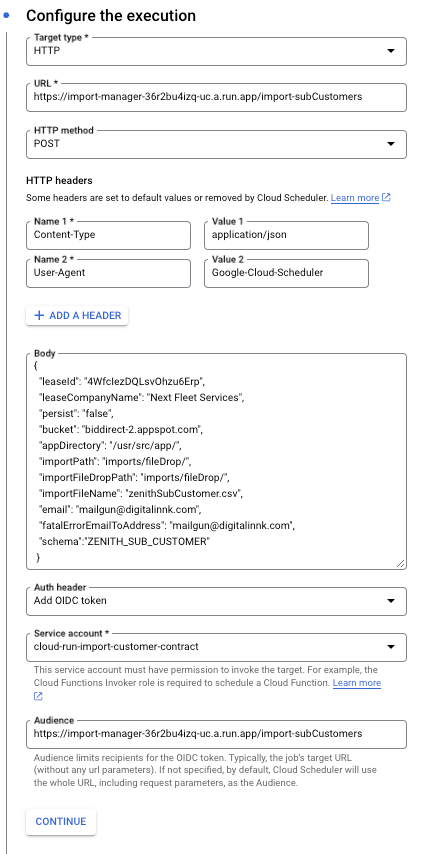Click the Body textarea resize handle
Viewport: 430px width, 854px height.
(401, 564)
